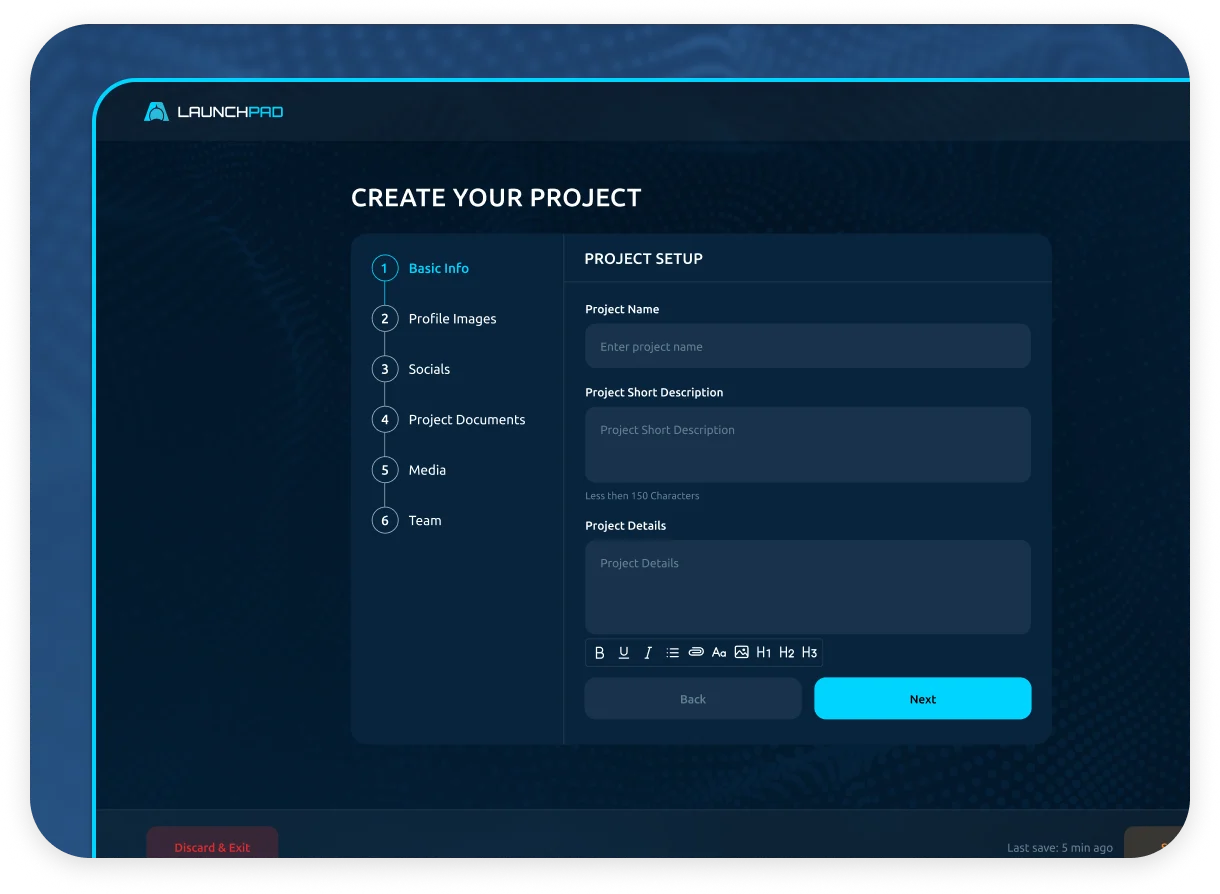
Task: Apply H3 heading style
Action: (x=810, y=653)
